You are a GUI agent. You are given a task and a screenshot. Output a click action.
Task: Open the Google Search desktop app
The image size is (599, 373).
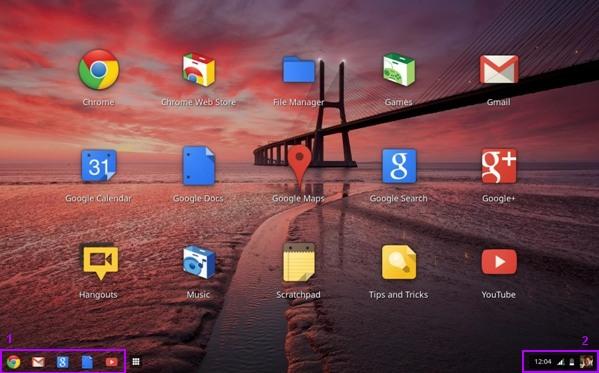(399, 166)
